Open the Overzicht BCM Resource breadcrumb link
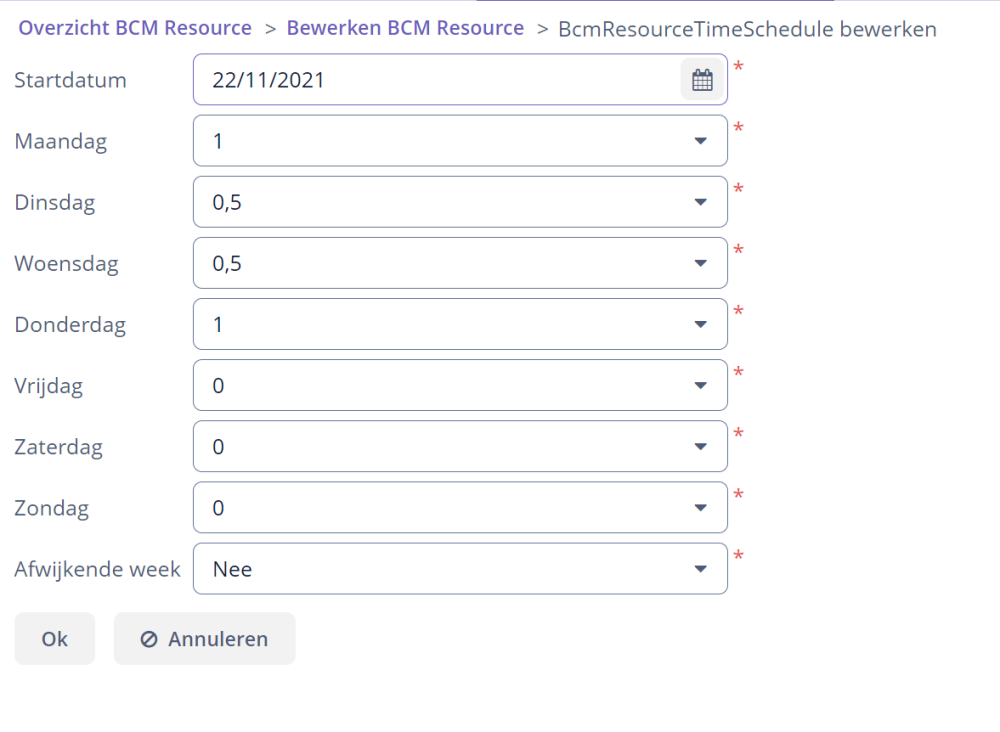 click(135, 27)
